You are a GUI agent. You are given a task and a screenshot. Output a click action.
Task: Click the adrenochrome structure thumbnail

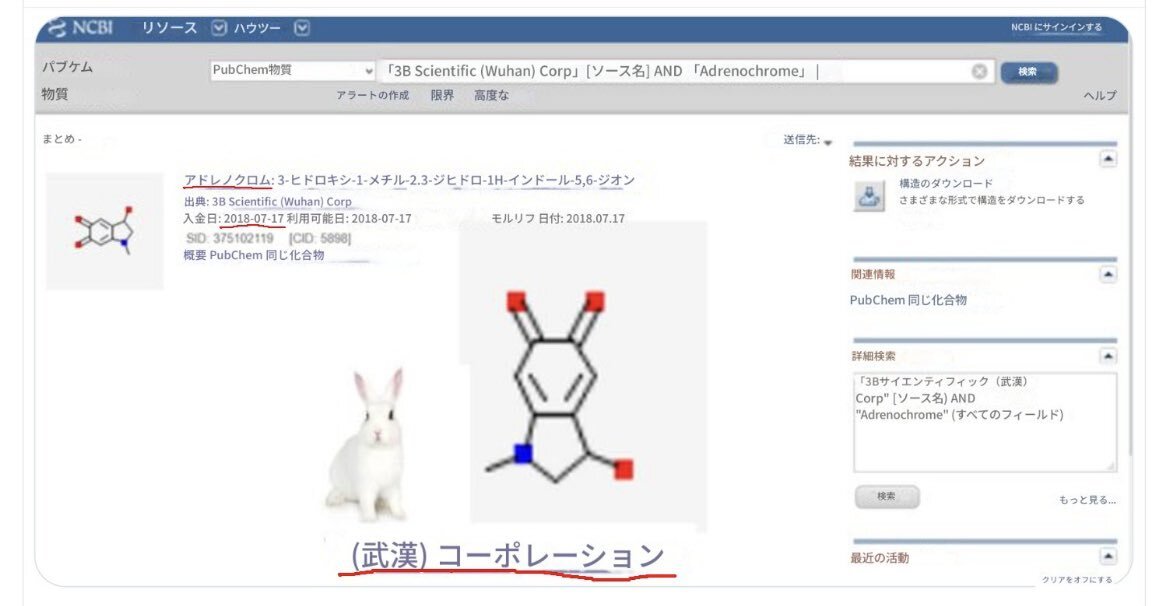105,232
